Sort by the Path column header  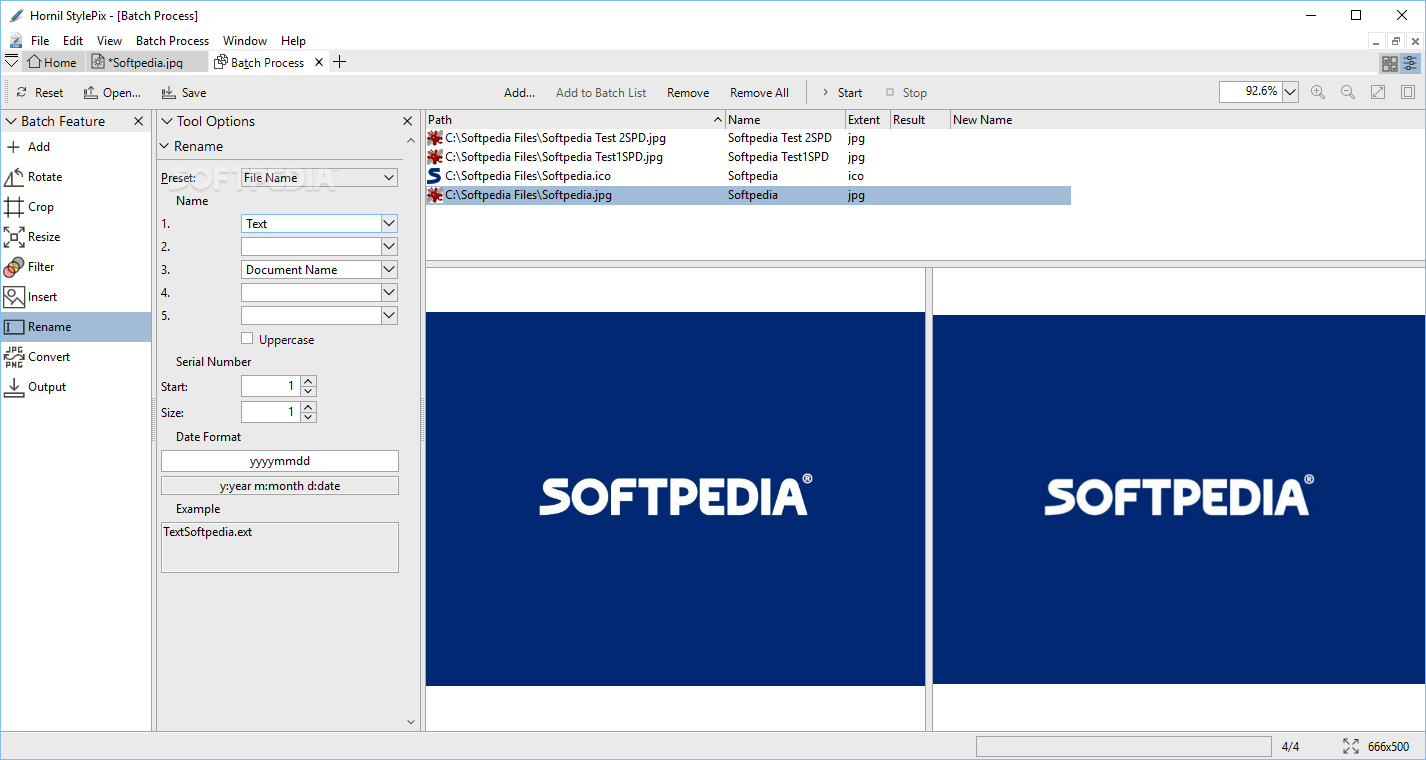[x=575, y=120]
